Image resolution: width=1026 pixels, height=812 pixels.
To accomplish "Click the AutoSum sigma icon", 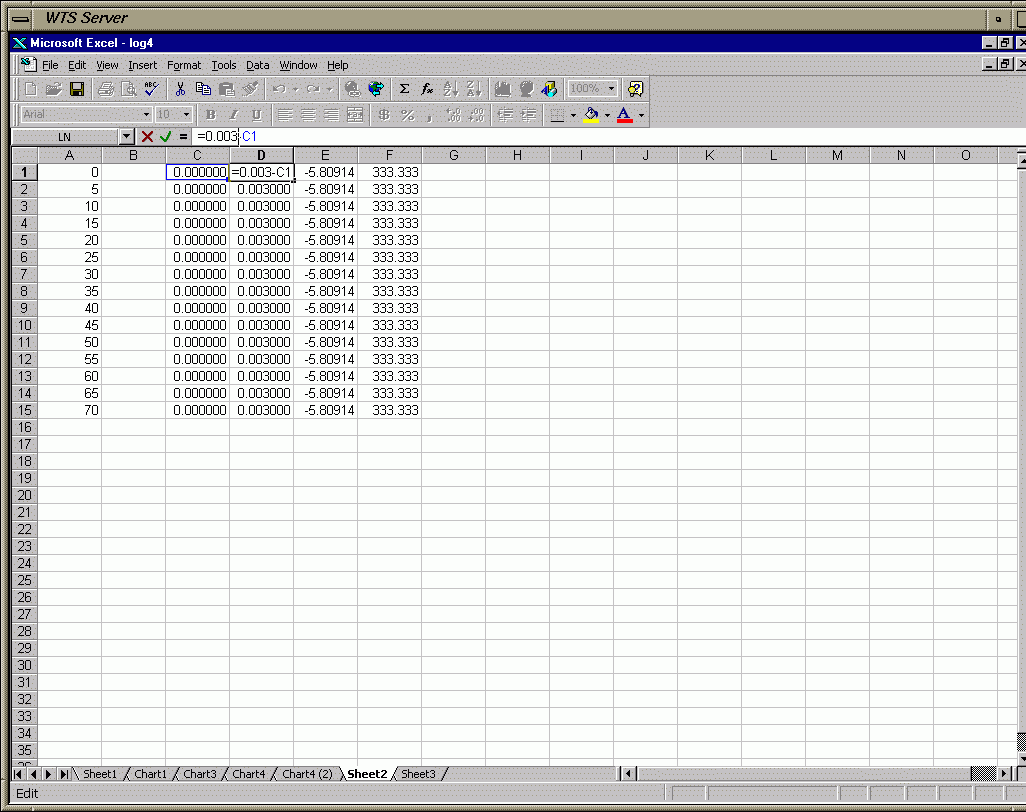I will [x=404, y=89].
